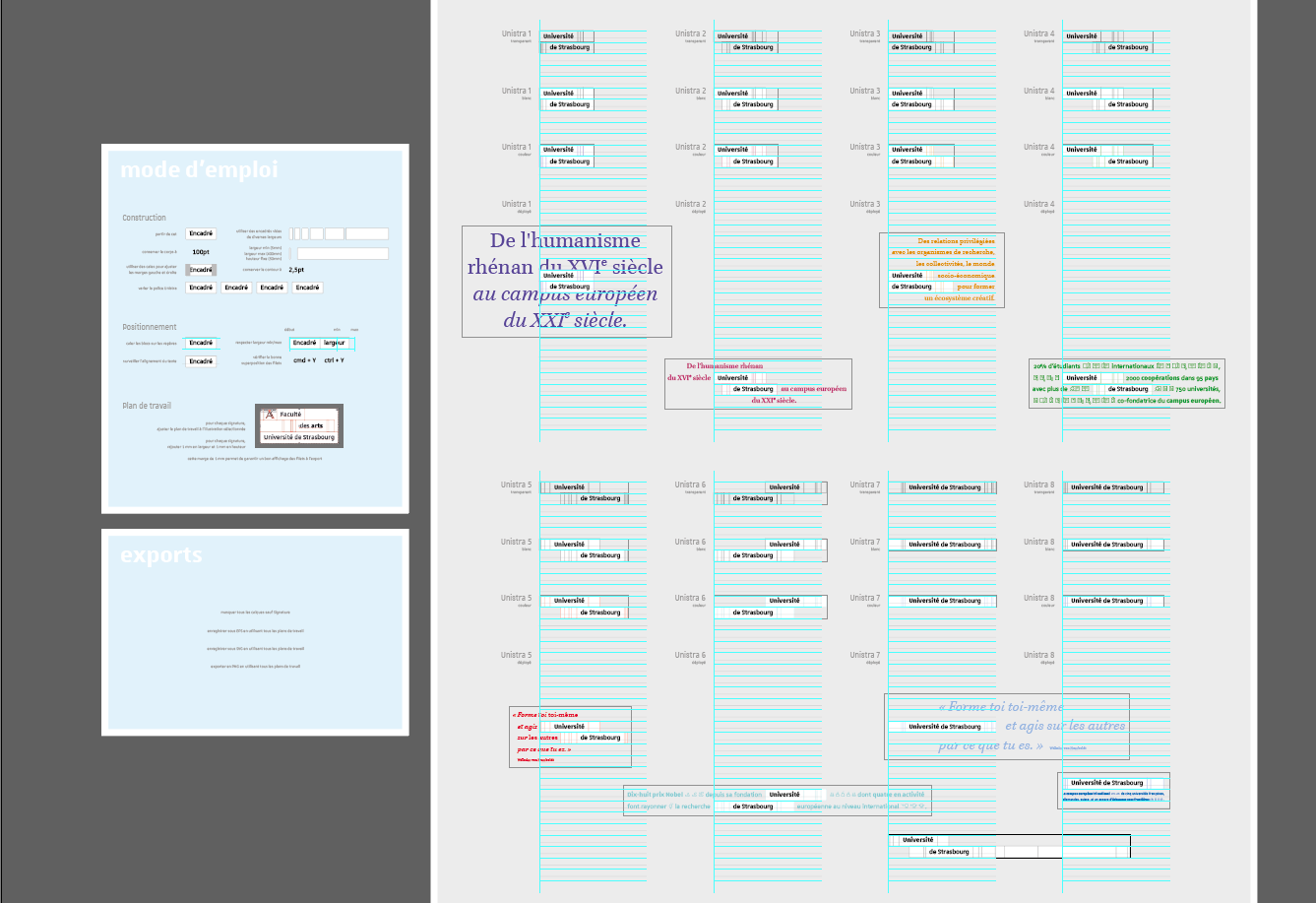Click the 'Unistra 8 déployé' label
Image resolution: width=1316 pixels, height=903 pixels.
point(1038,658)
